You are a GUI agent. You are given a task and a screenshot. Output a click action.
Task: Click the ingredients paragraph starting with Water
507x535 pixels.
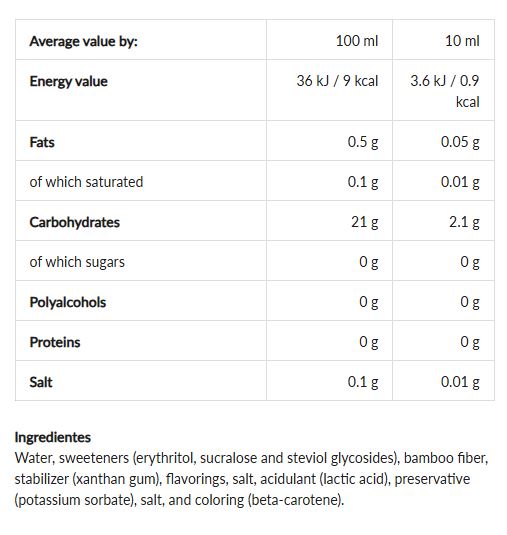(x=251, y=479)
